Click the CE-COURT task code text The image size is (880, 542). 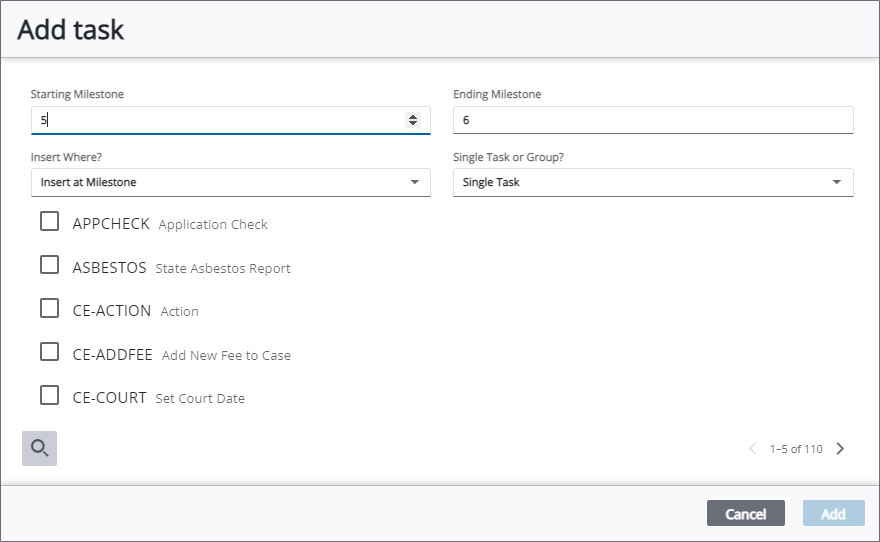pyautogui.click(x=109, y=398)
